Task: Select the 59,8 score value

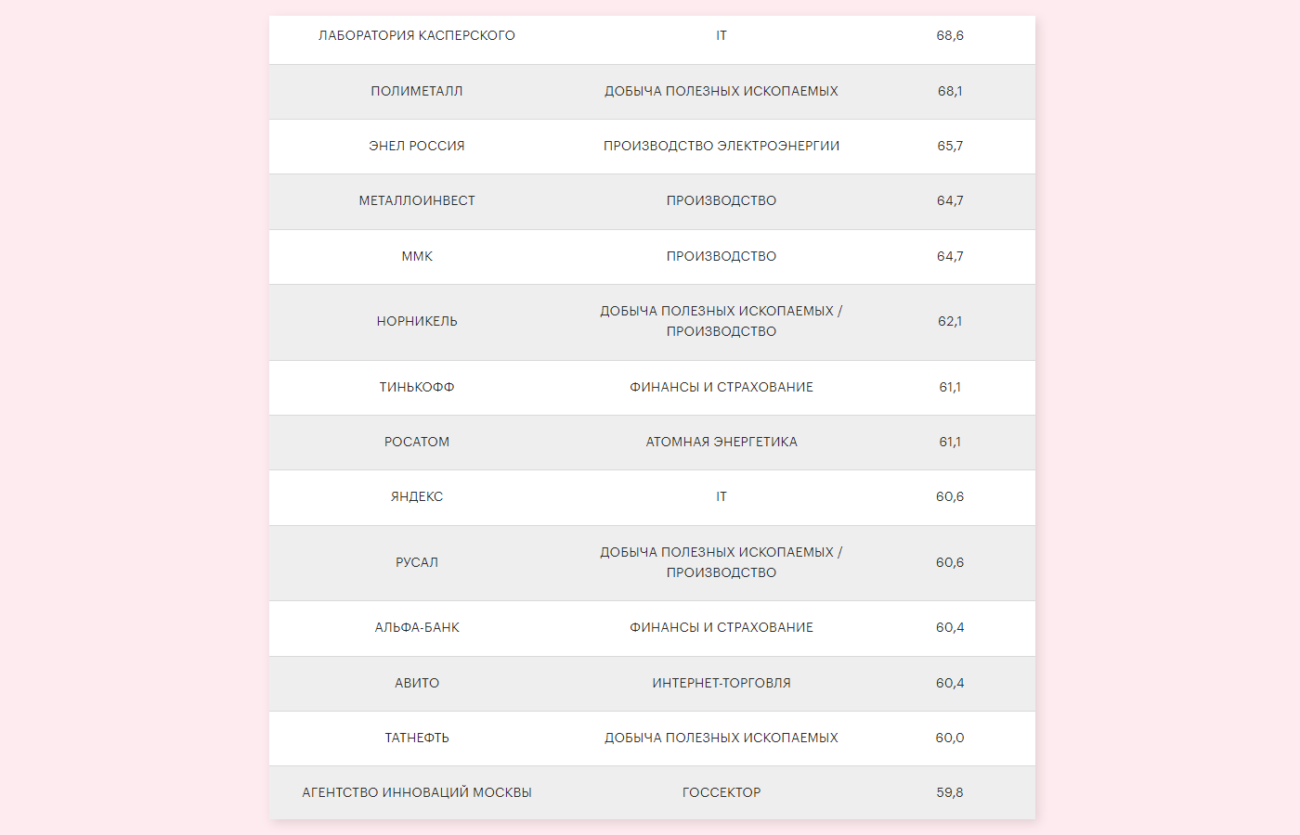Action: 950,793
